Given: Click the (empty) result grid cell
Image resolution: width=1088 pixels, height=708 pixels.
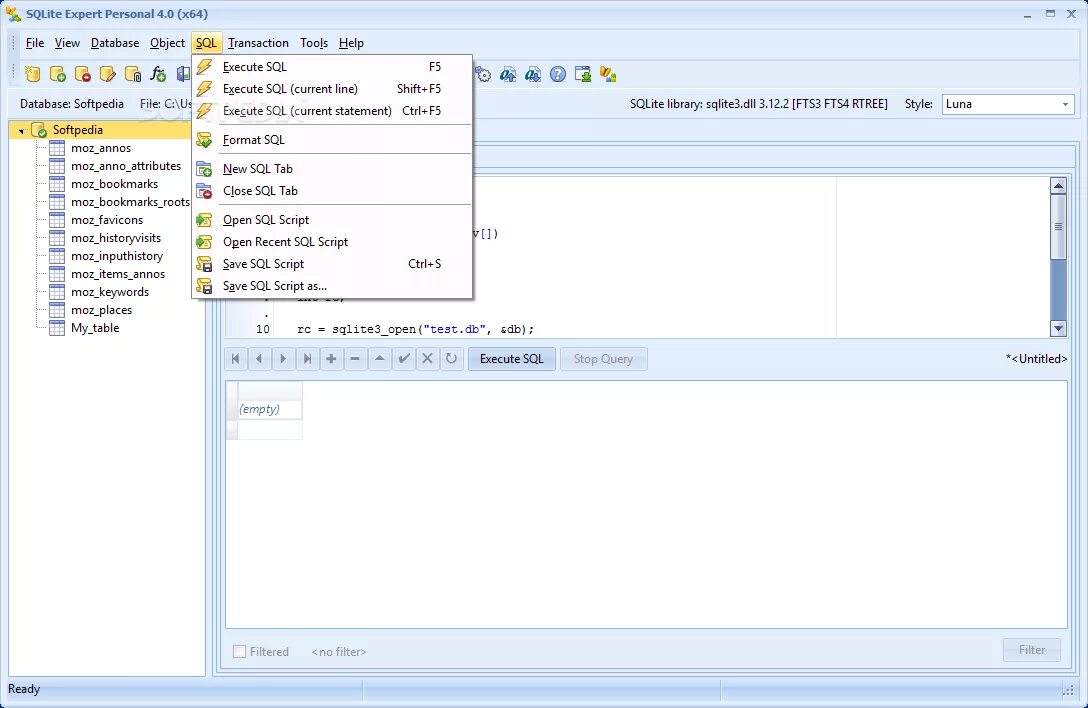Looking at the screenshot, I should (x=270, y=410).
